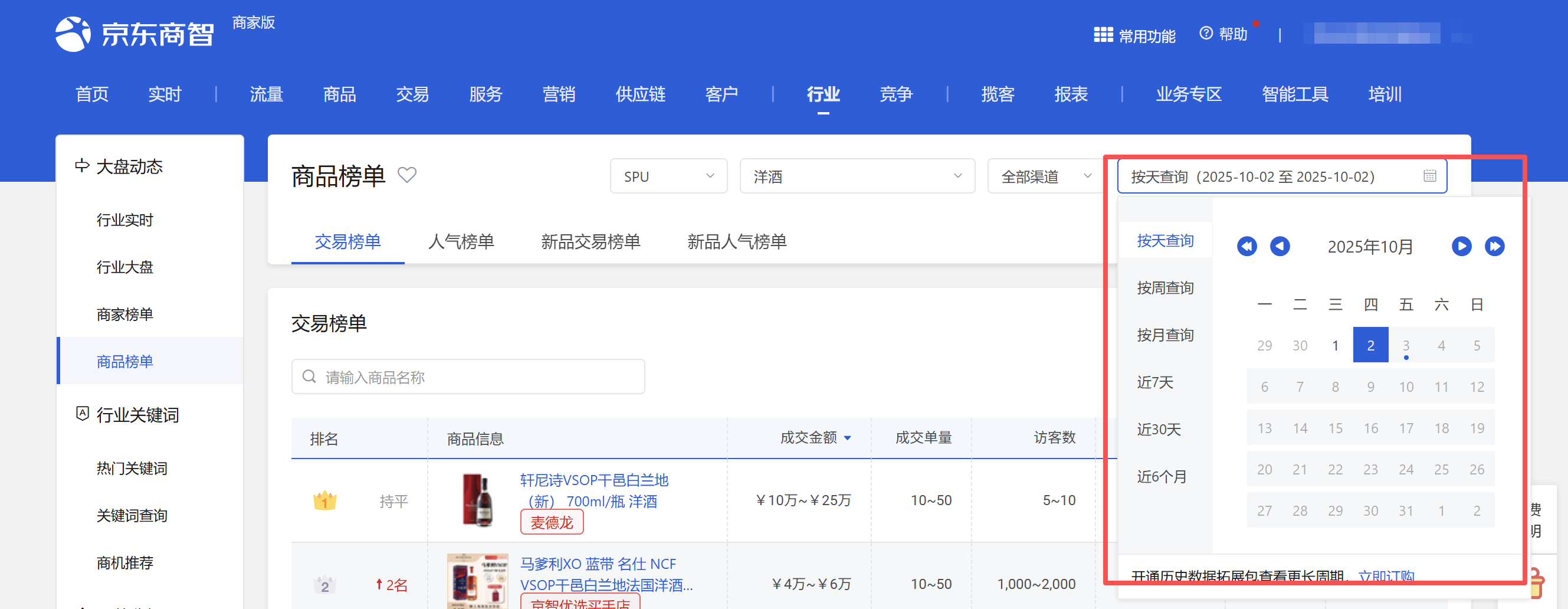This screenshot has width=1568, height=609.
Task: Open 营销 in top navigation
Action: pyautogui.click(x=559, y=94)
